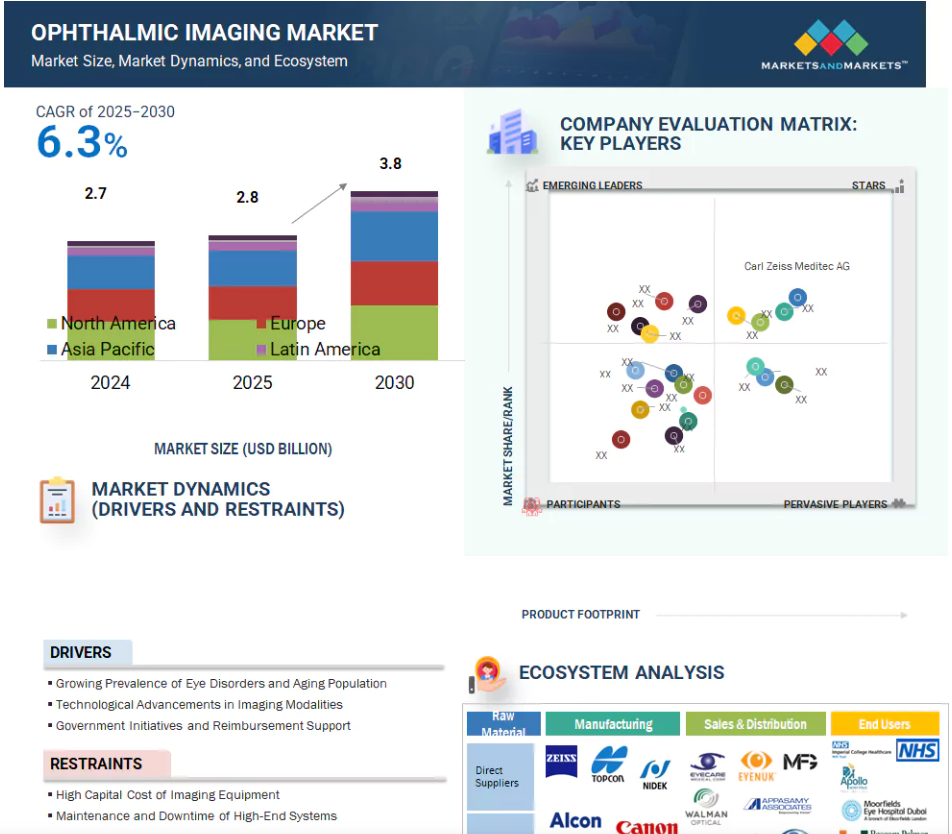Select the End Users category header
Screen dimensions: 952x834
[x=884, y=724]
